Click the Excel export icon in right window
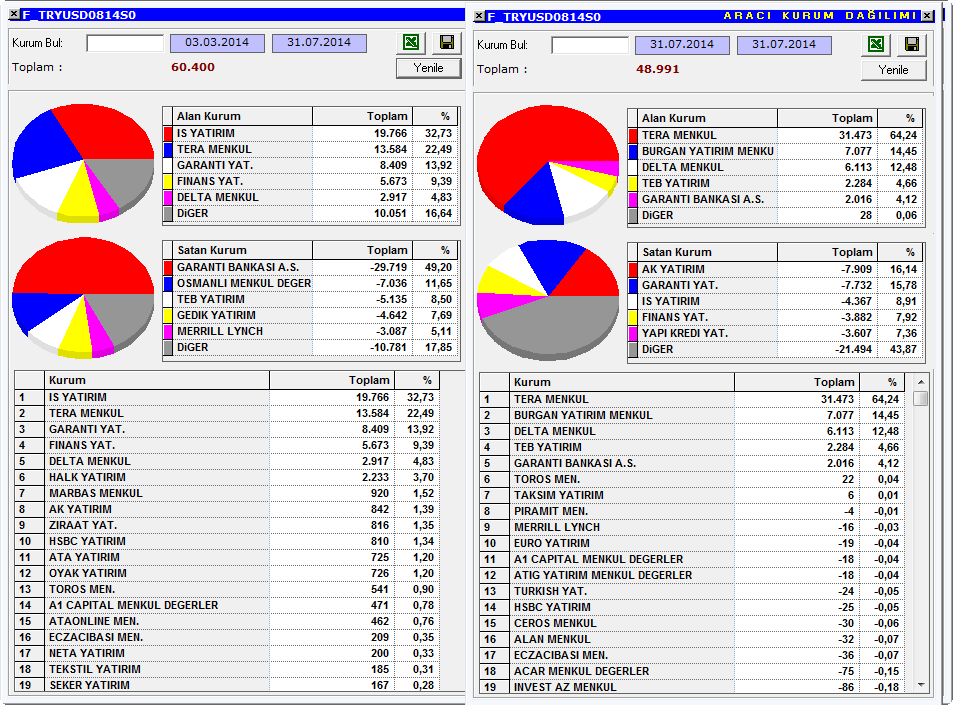 876,44
